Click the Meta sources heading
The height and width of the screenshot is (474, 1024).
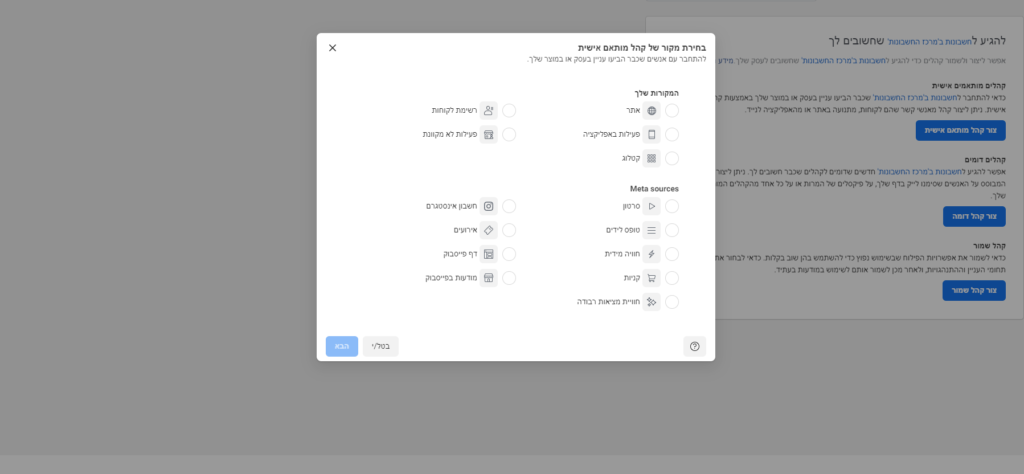[x=654, y=189]
